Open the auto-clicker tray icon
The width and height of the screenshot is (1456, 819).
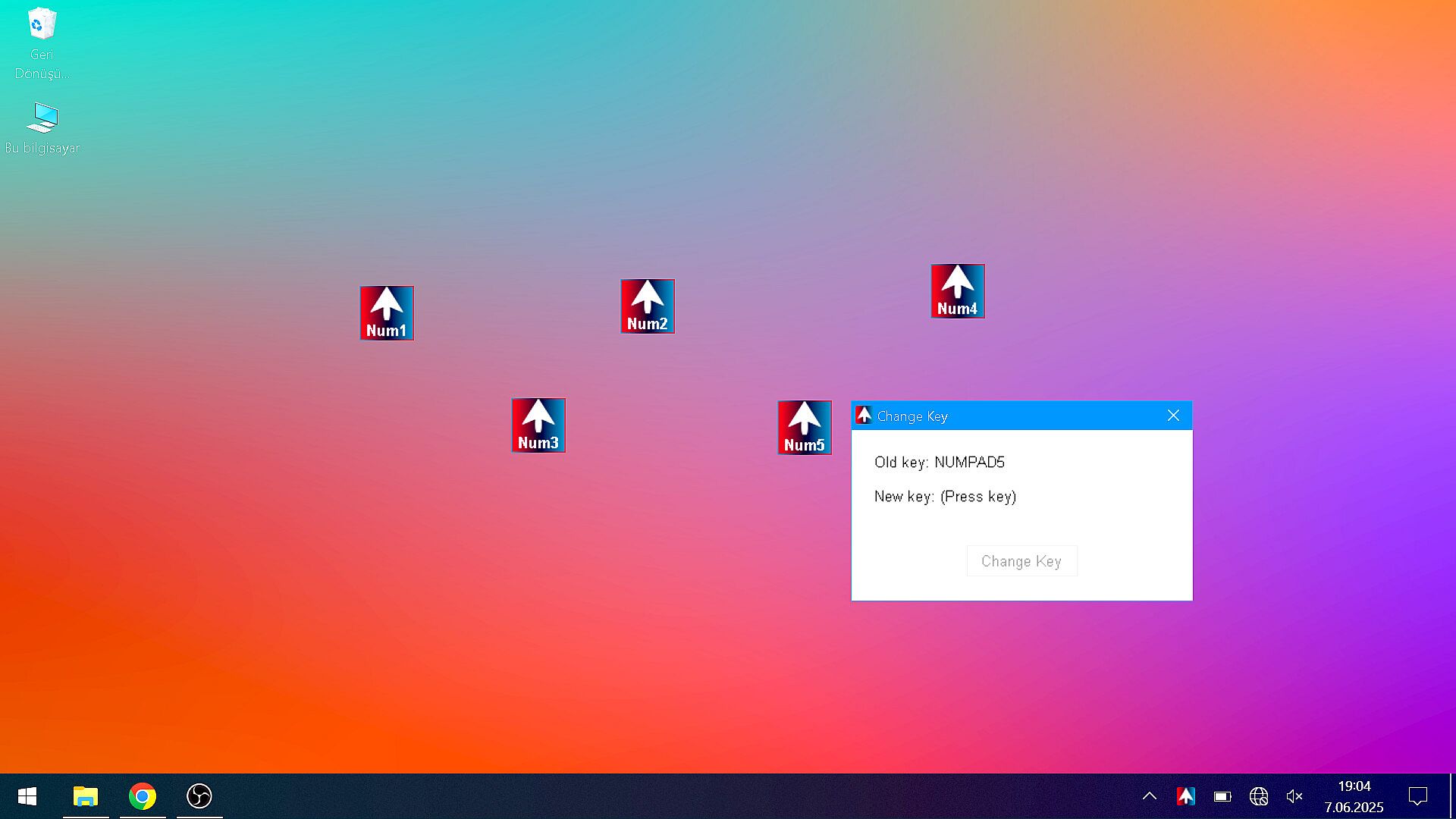pyautogui.click(x=1186, y=796)
